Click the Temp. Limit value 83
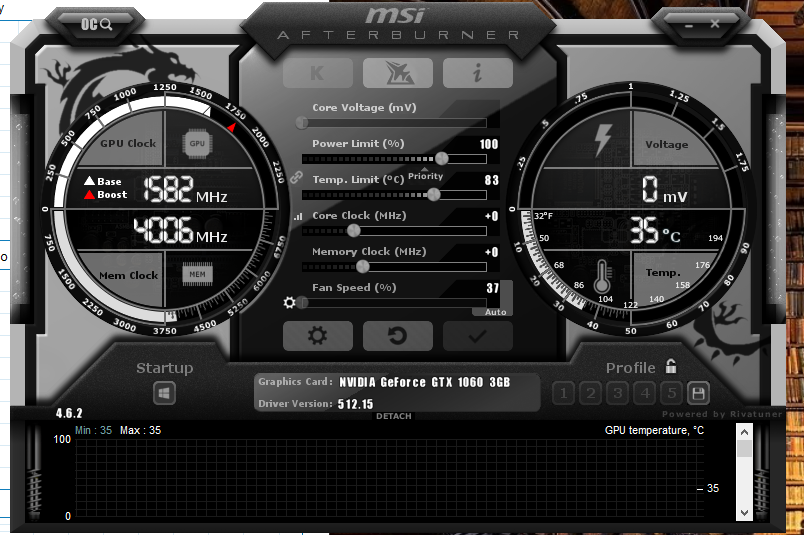The image size is (804, 535). [x=491, y=180]
